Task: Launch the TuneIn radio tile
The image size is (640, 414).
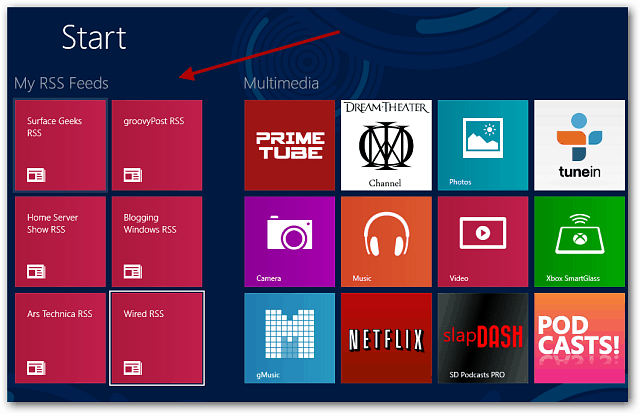Action: 579,145
